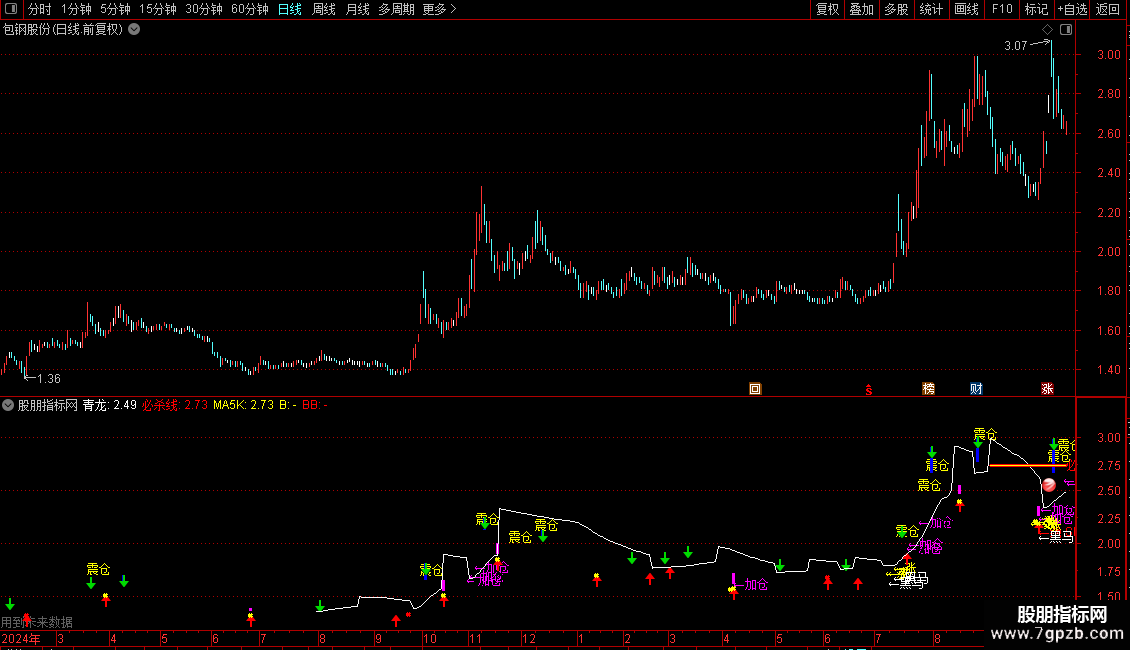
Task: Click the 多股 multi-stock button
Action: pos(897,9)
